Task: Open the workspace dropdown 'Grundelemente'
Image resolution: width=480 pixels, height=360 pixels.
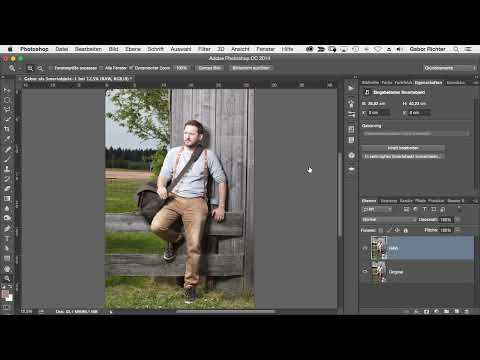Action: pos(450,68)
